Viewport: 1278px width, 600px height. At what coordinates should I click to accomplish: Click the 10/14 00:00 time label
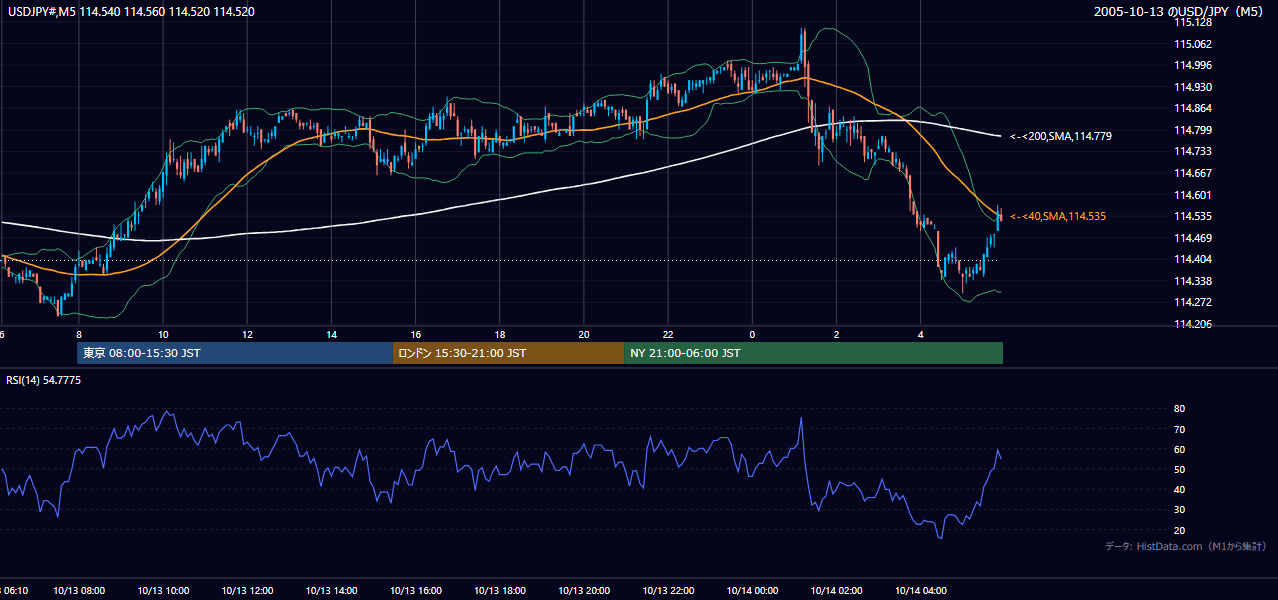click(752, 591)
